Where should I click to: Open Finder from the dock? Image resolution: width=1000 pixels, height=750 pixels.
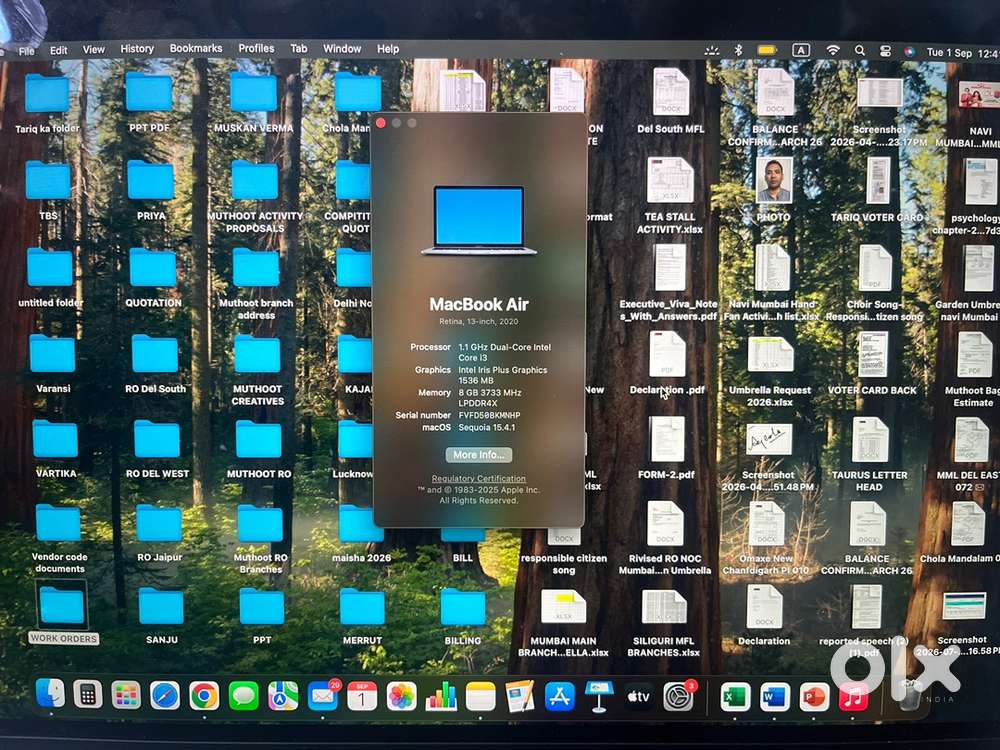pyautogui.click(x=50, y=695)
